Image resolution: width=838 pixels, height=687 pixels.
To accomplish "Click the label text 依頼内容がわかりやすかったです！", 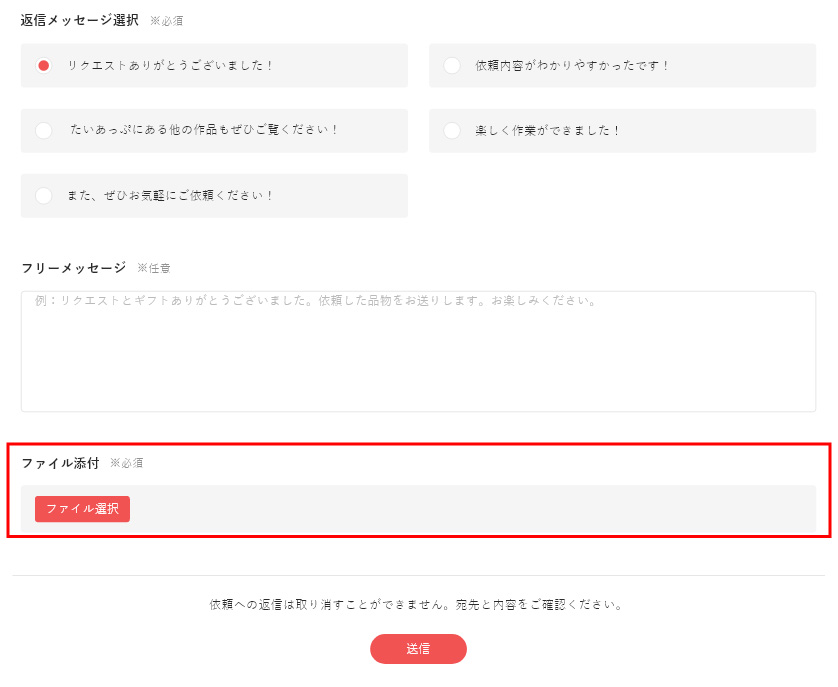I will tap(572, 66).
